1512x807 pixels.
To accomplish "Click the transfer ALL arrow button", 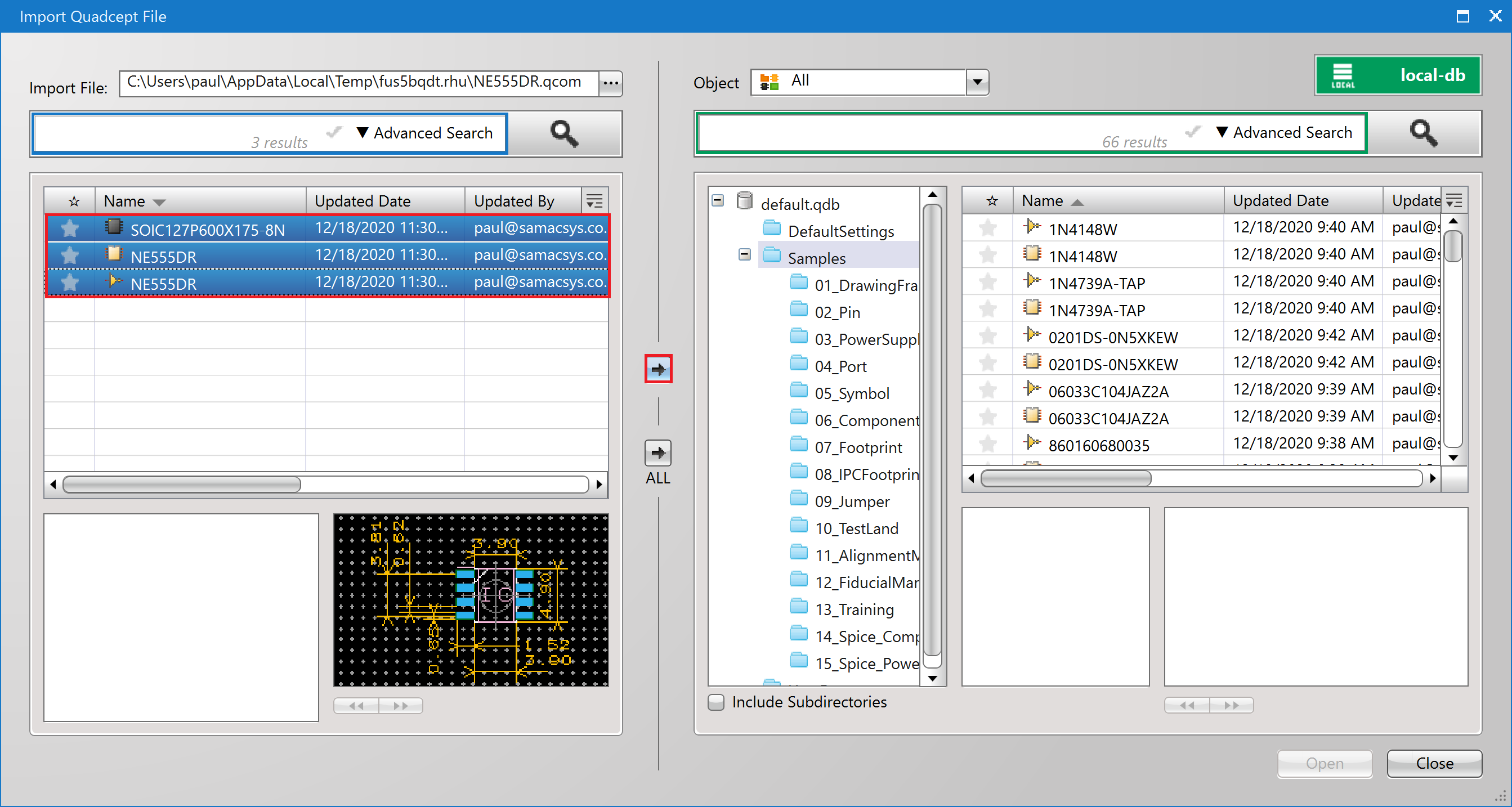I will point(658,452).
